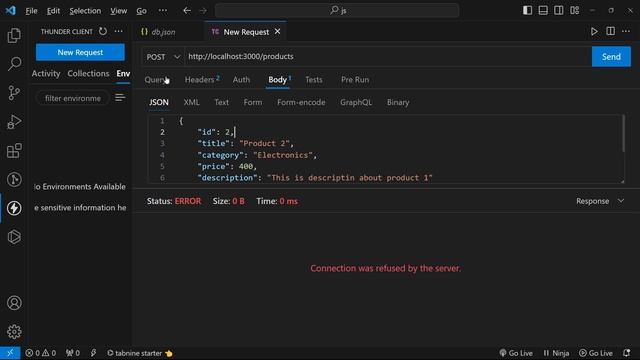640x360 pixels.
Task: Select Binary body type
Action: pyautogui.click(x=398, y=102)
